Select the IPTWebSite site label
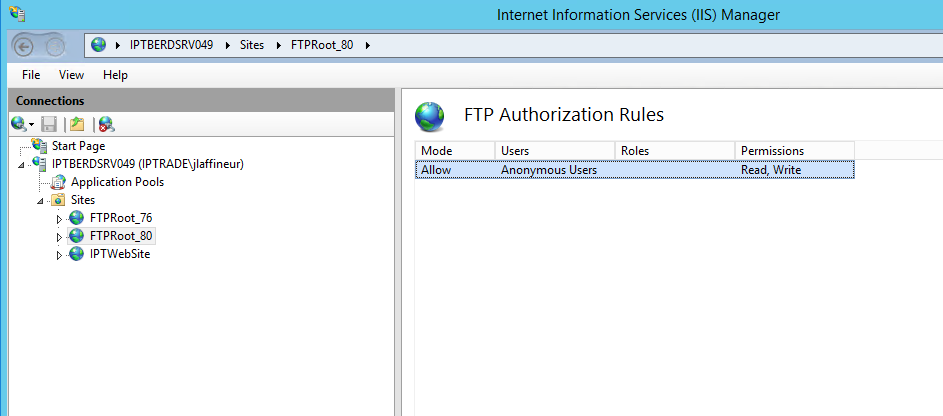Screen dimensions: 943x416 click(120, 254)
